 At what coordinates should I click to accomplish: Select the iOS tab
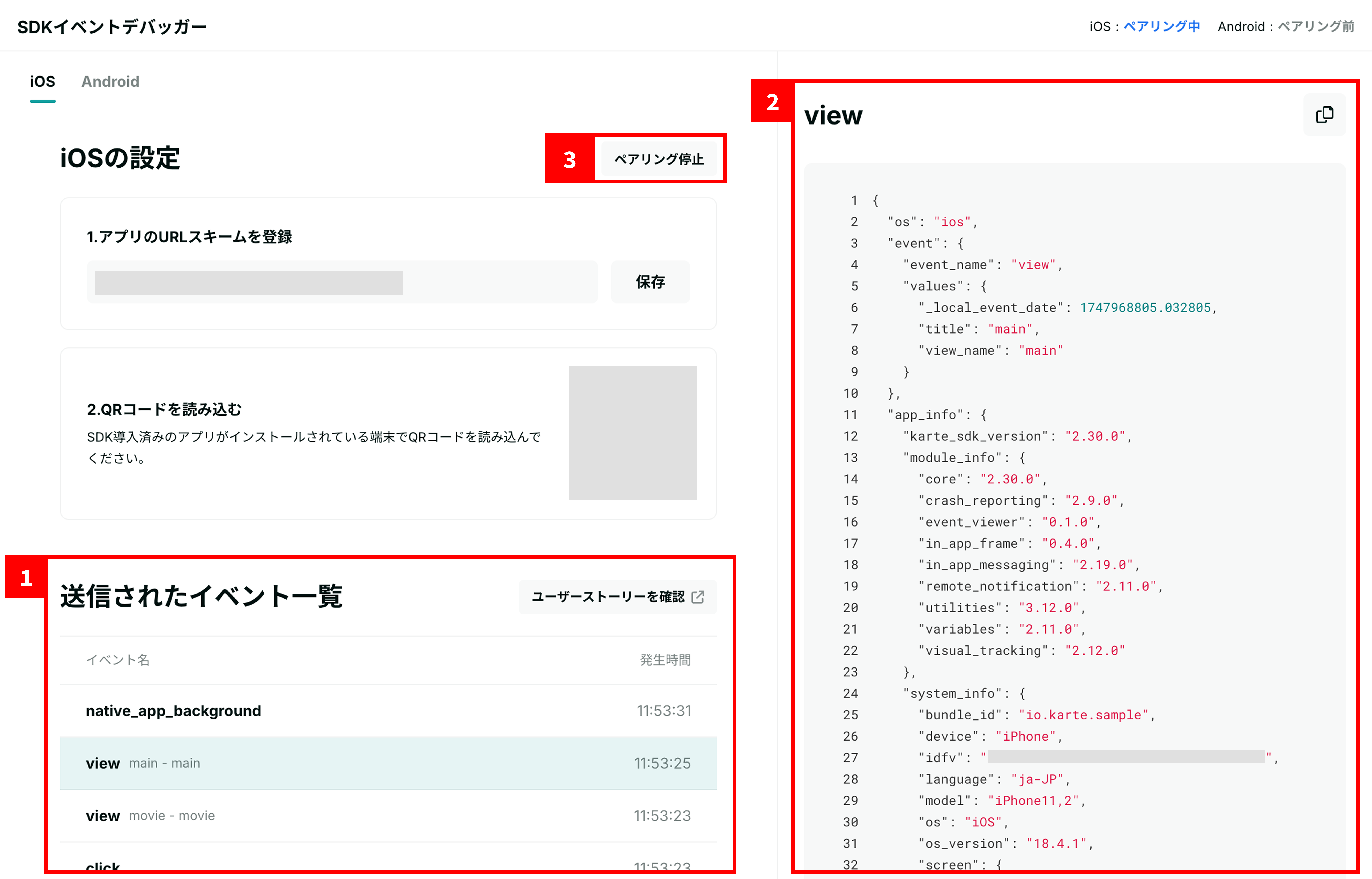(x=43, y=82)
